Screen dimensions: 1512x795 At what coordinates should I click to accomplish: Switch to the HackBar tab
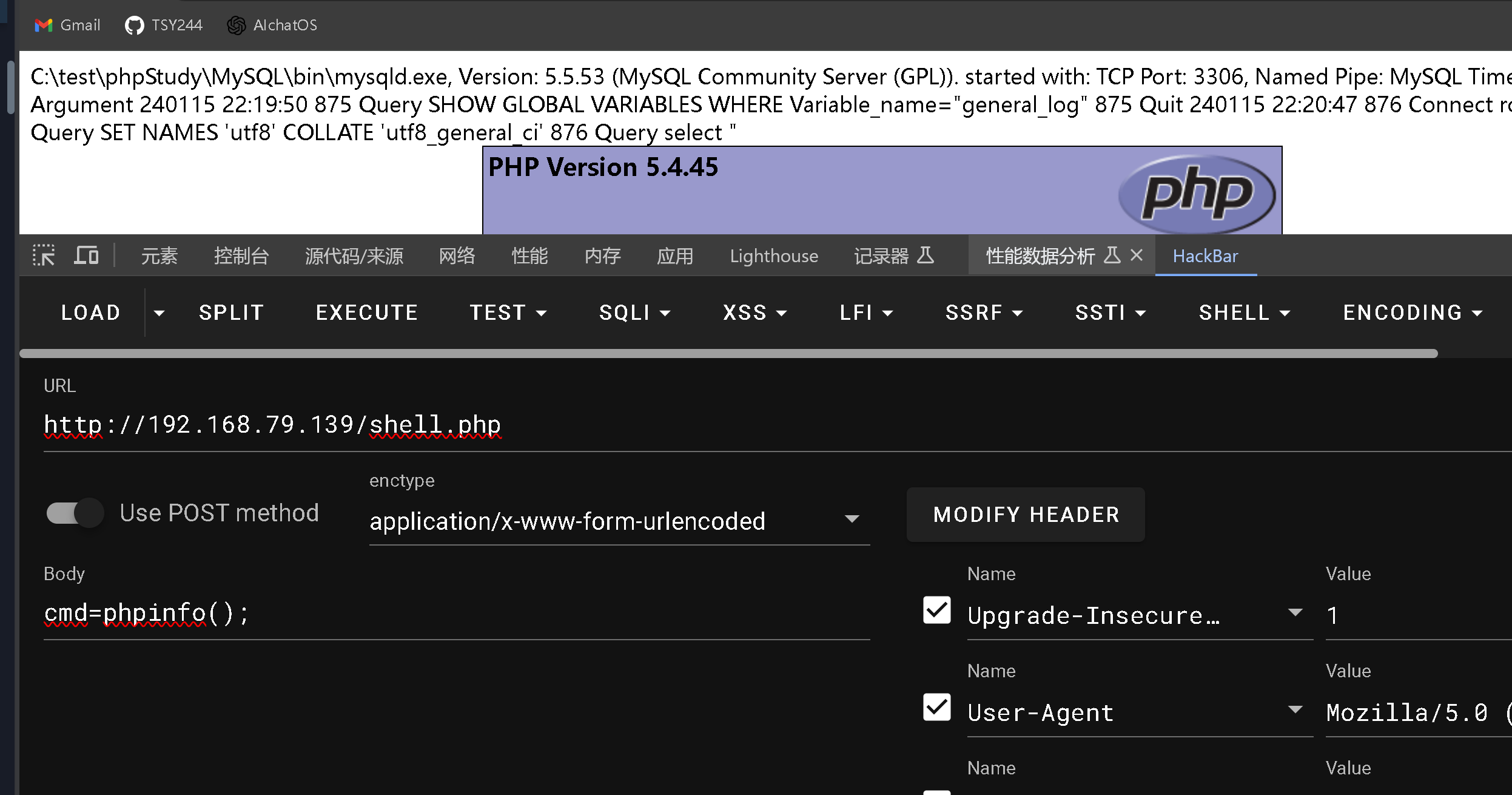[x=1205, y=256]
